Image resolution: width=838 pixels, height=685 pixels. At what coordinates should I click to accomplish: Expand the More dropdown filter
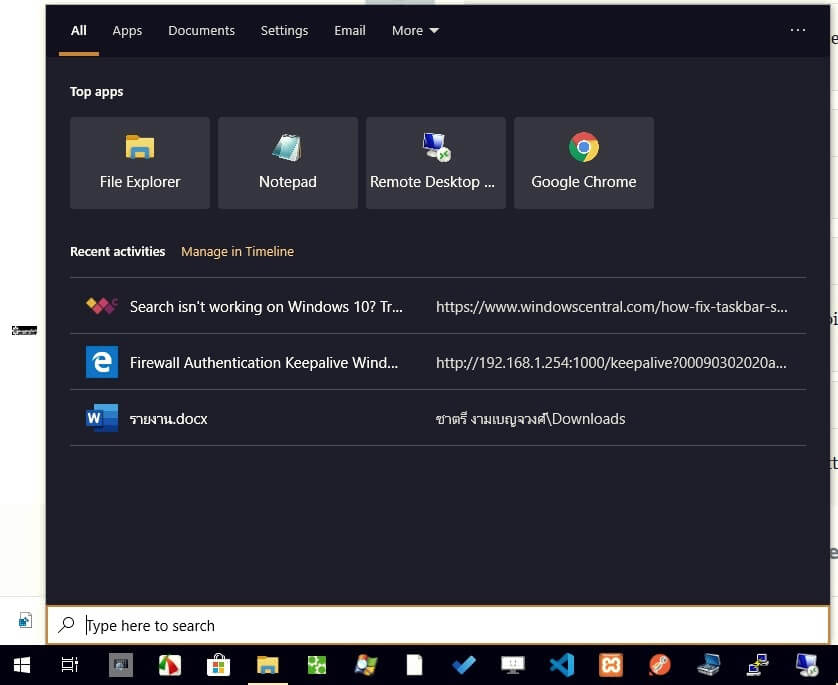[x=415, y=30]
